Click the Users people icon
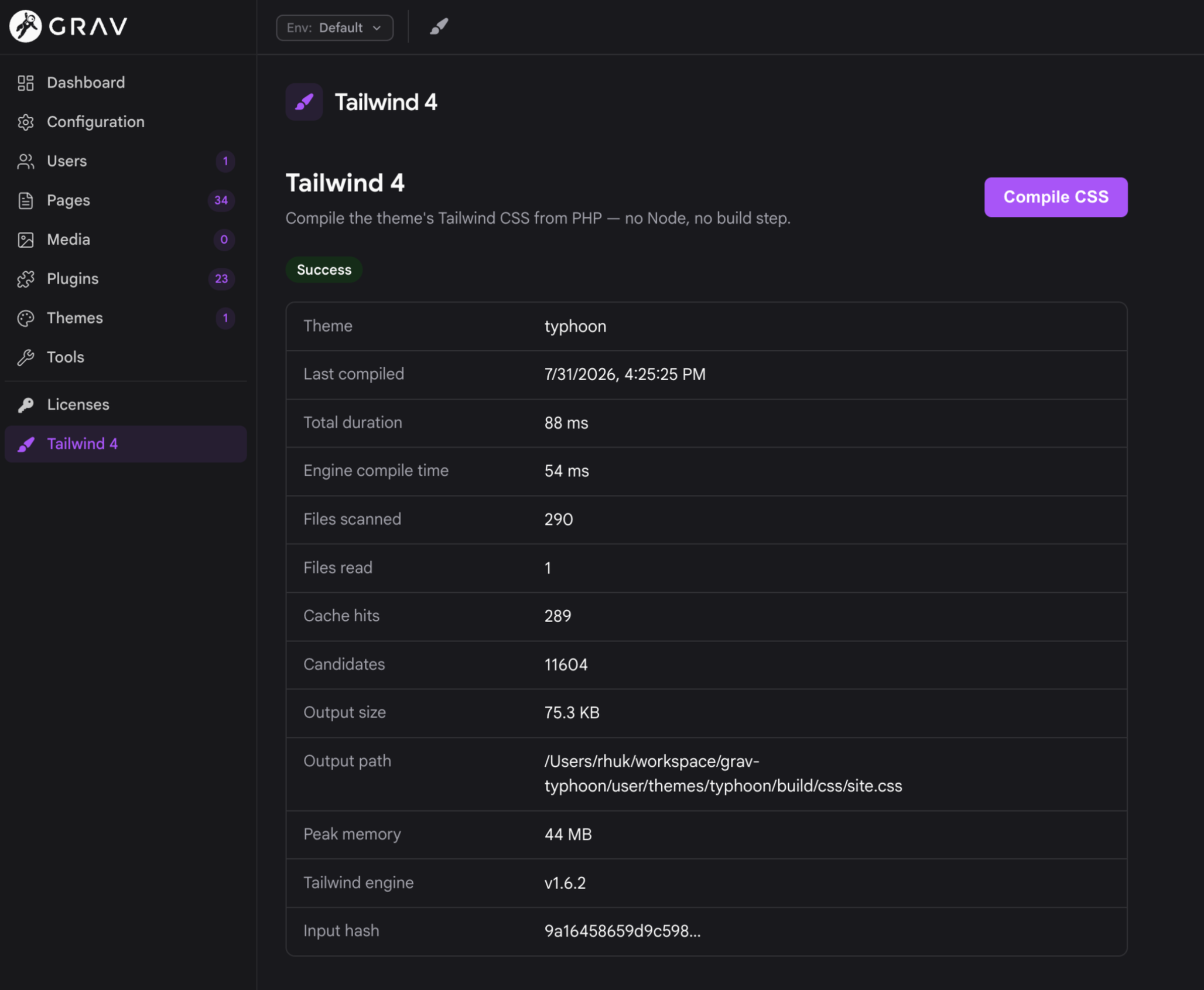Viewport: 1204px width, 990px height. [x=26, y=161]
